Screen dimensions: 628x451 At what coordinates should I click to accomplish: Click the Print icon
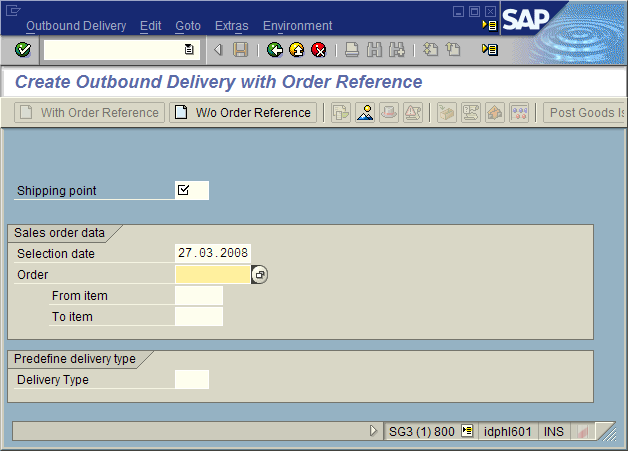352,50
